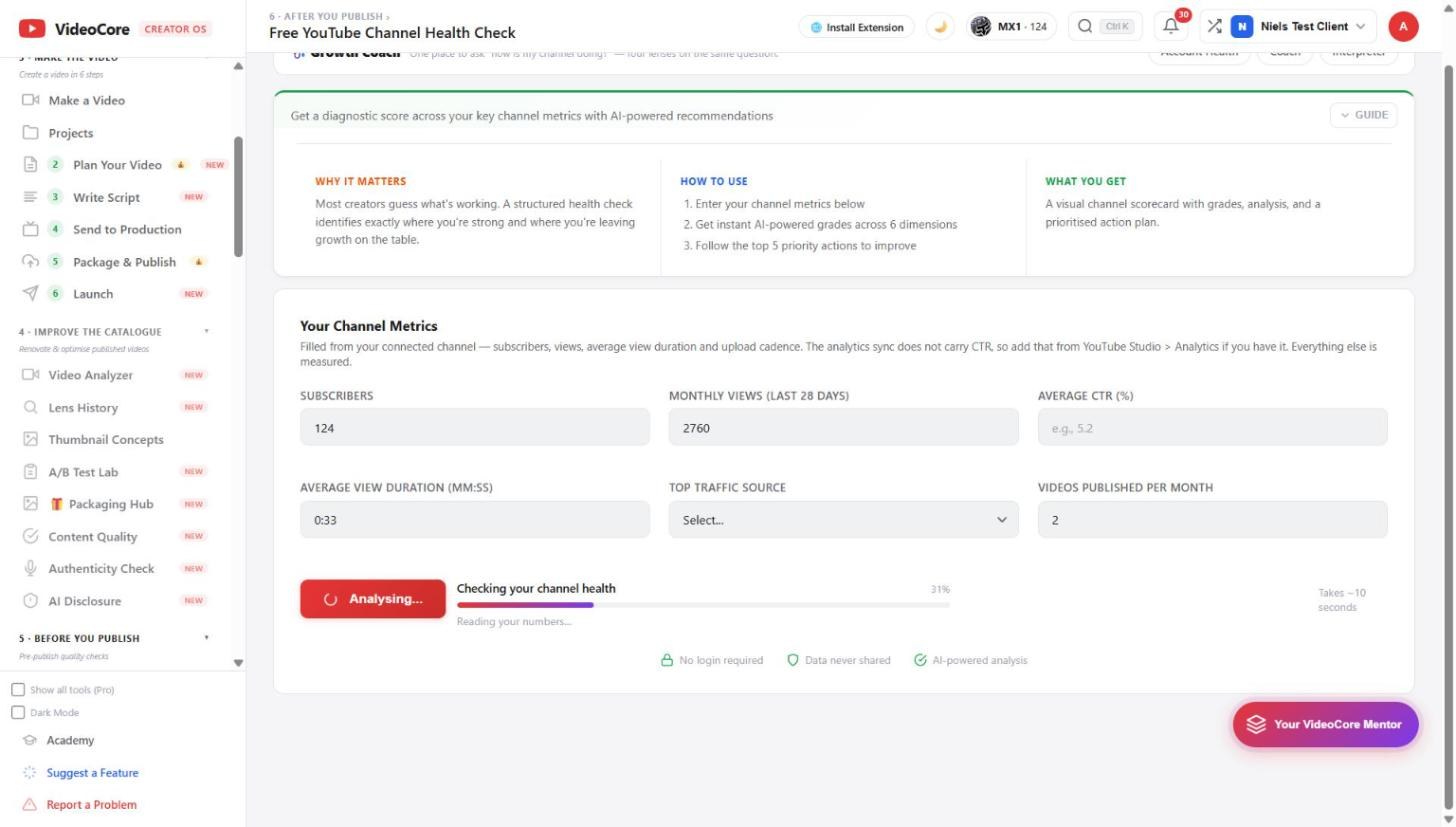This screenshot has height=827, width=1456.
Task: Click the VideoCore logo icon
Action: tap(31, 29)
